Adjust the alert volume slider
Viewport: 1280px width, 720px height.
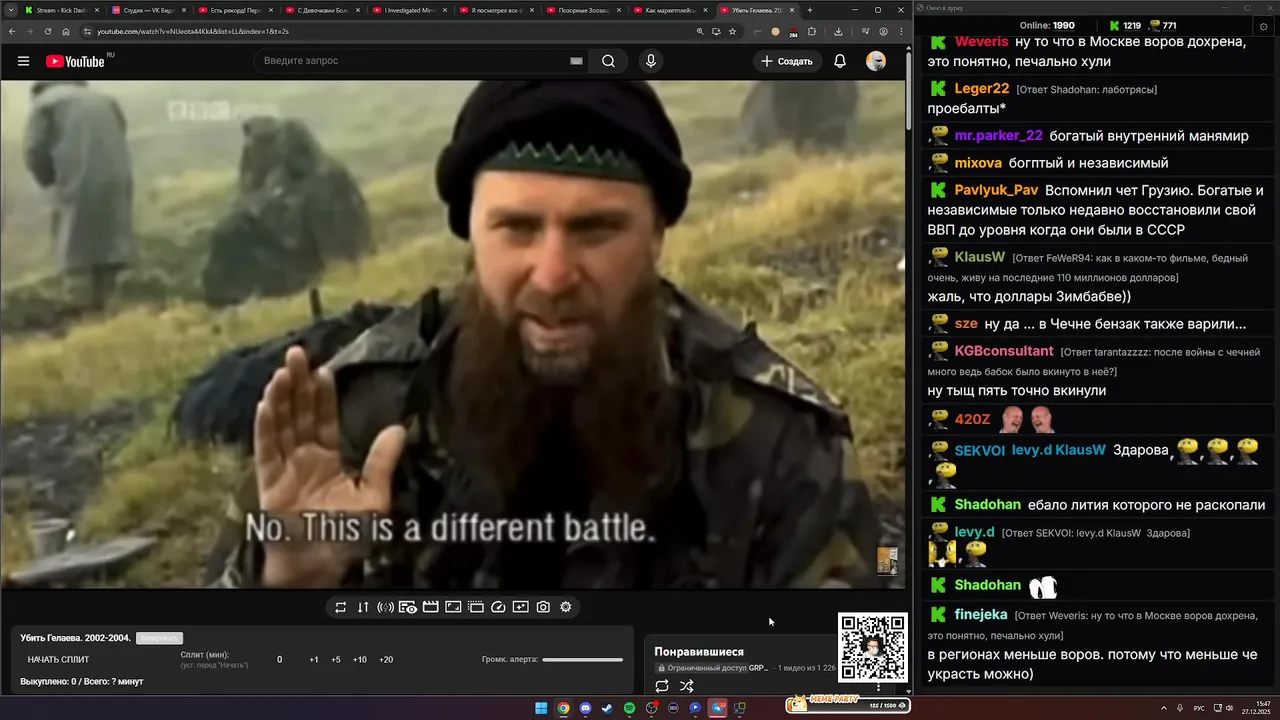(583, 660)
